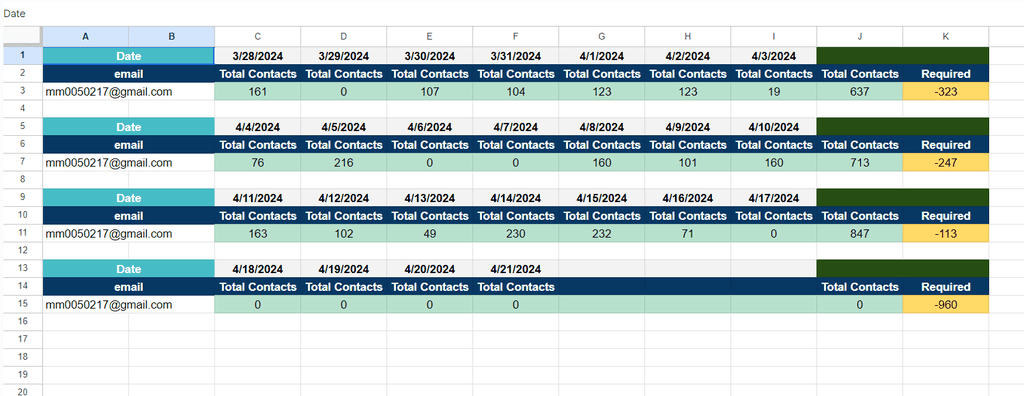Select the 4/21/2024 date cell
Viewport: 1024px width, 396px height.
(x=515, y=269)
